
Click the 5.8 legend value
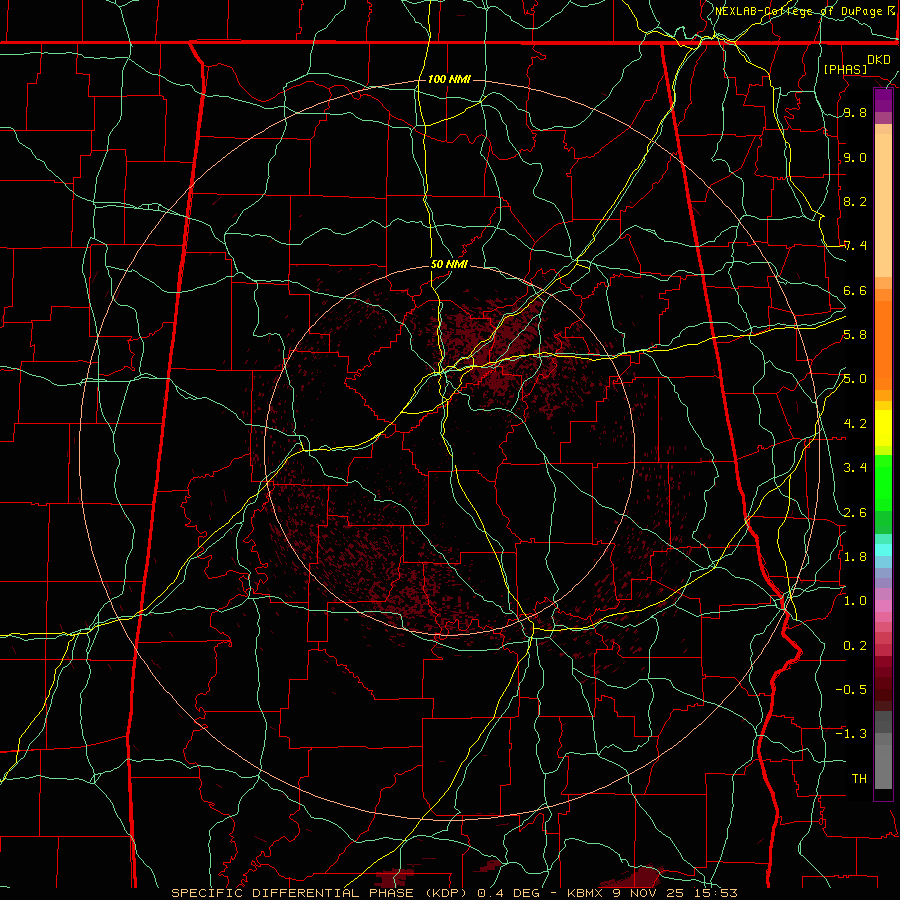point(855,335)
